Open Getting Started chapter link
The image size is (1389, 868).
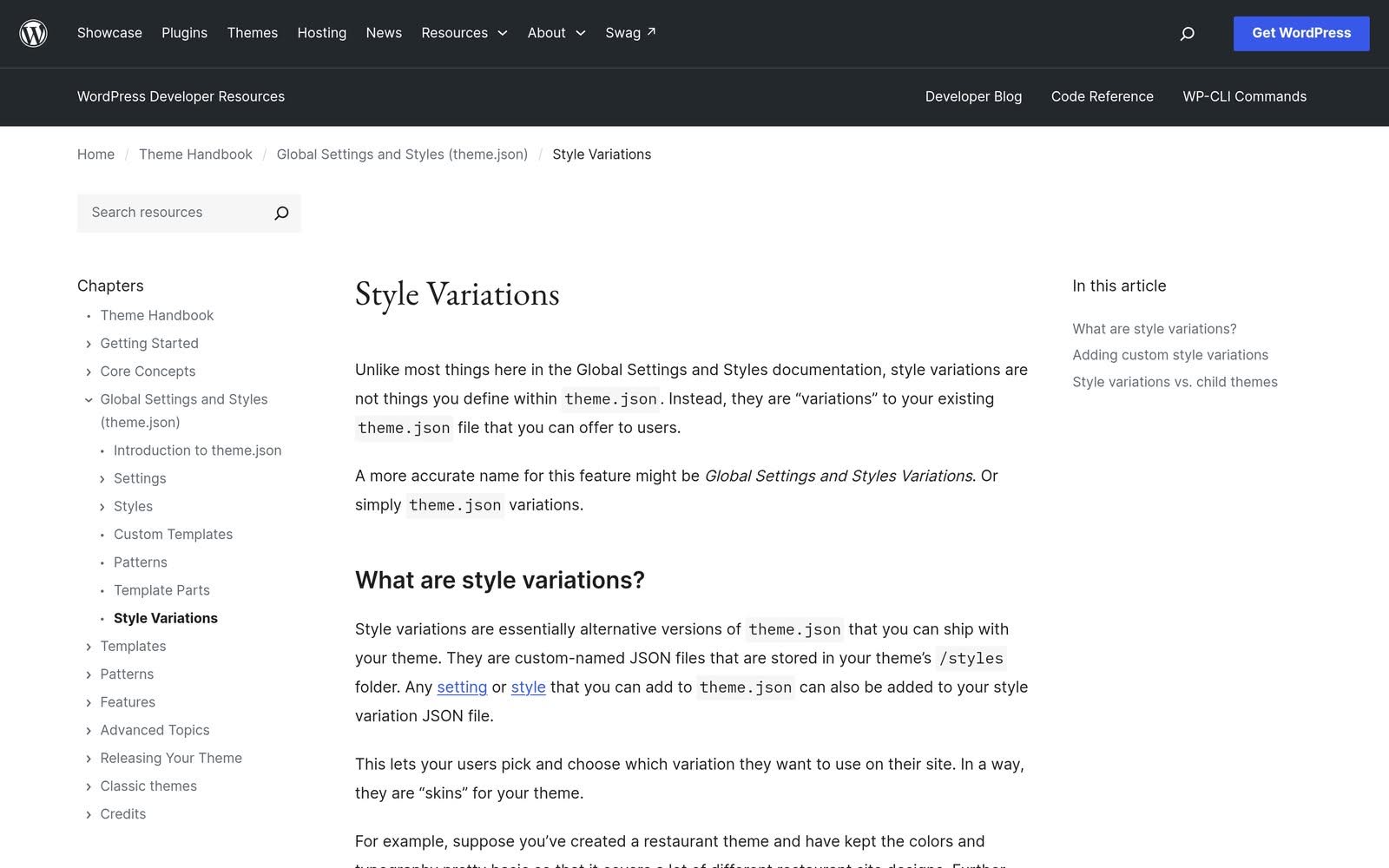[149, 344]
